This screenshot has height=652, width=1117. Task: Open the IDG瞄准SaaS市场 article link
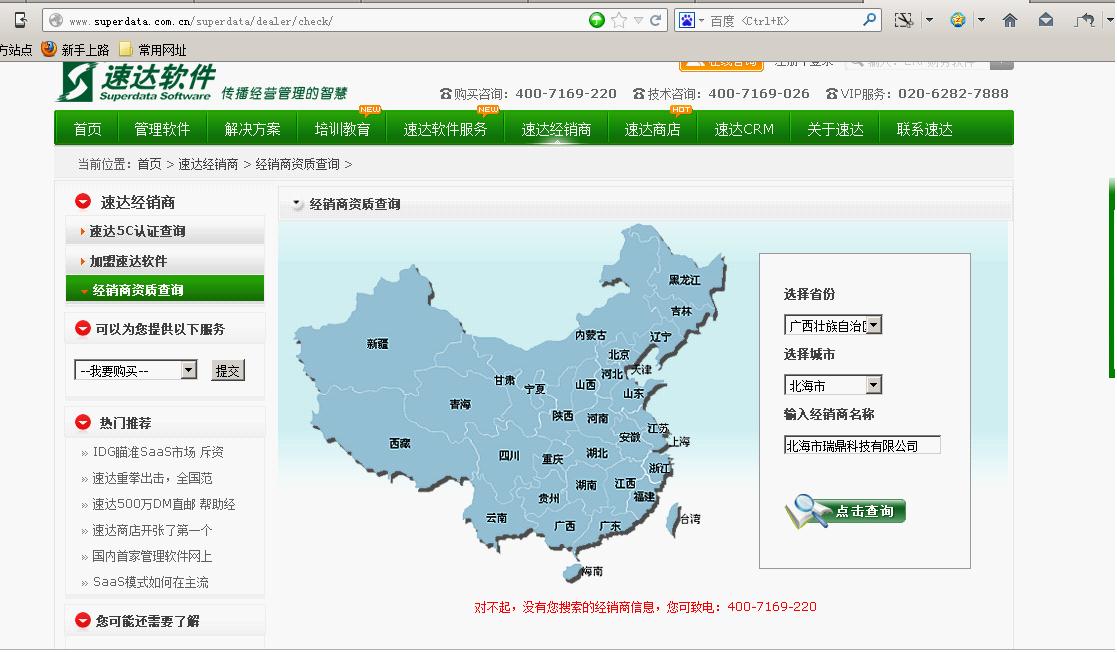click(158, 452)
